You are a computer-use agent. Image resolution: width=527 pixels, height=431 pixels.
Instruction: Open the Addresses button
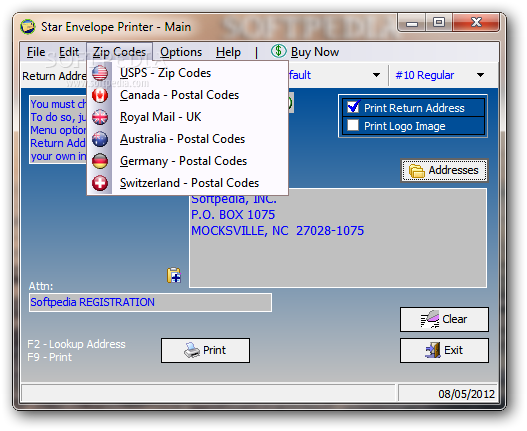pos(444,170)
